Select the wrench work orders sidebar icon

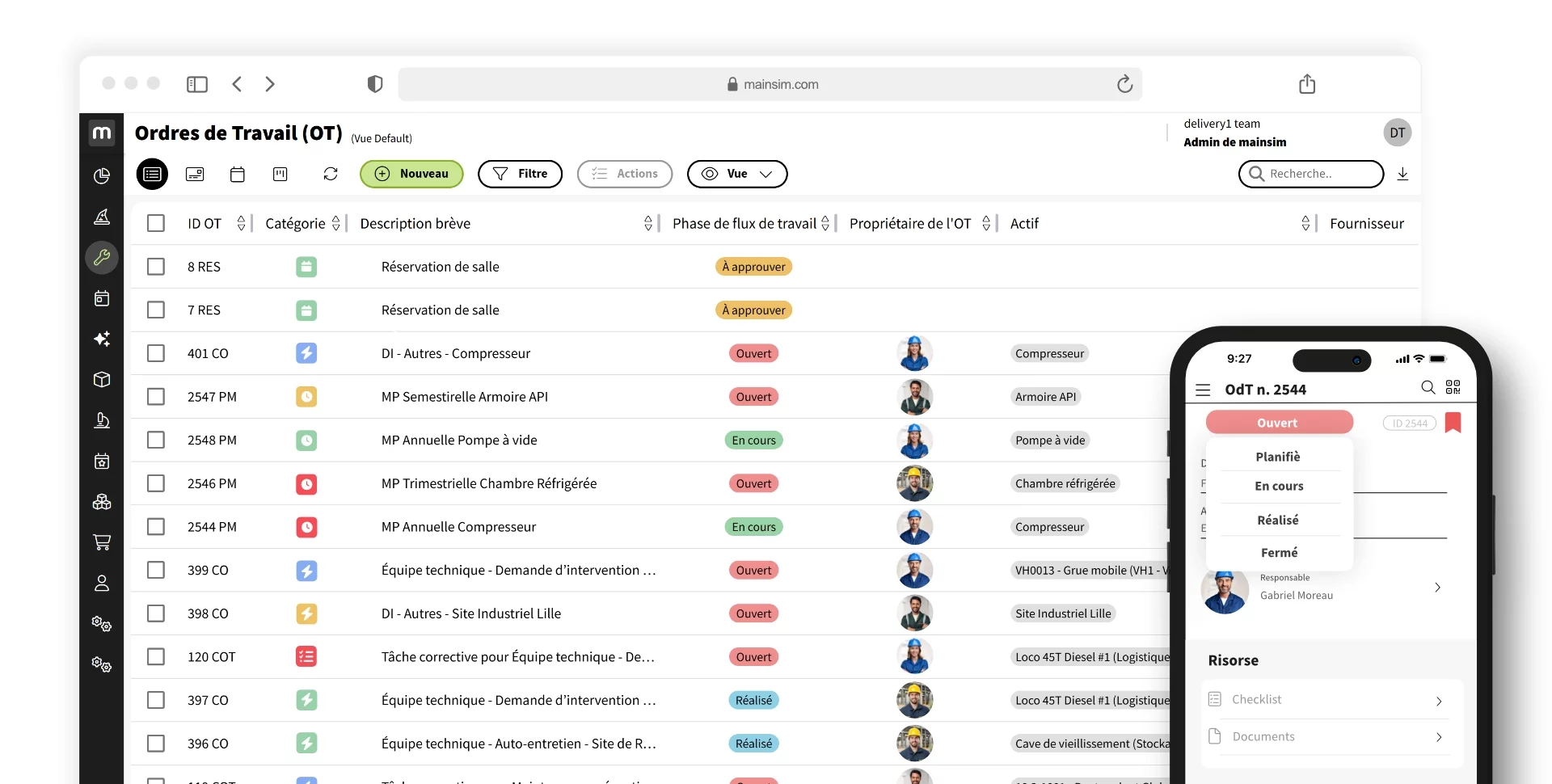pyautogui.click(x=102, y=258)
